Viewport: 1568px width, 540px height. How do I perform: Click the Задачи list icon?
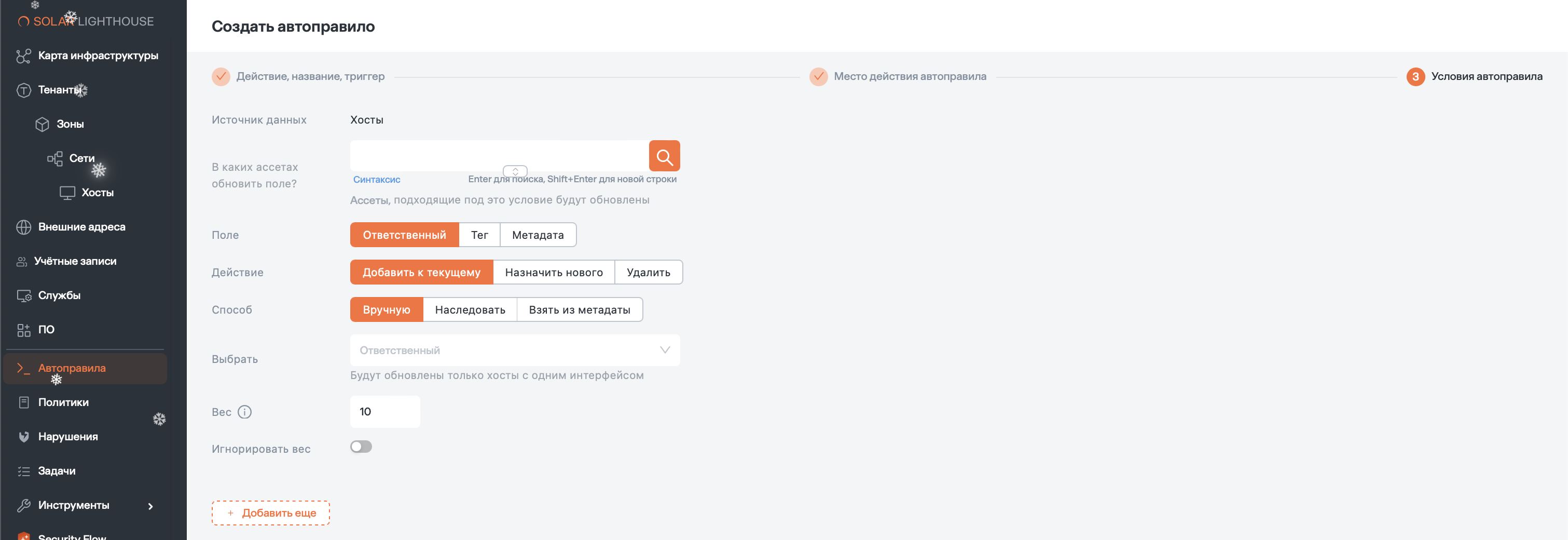[24, 471]
